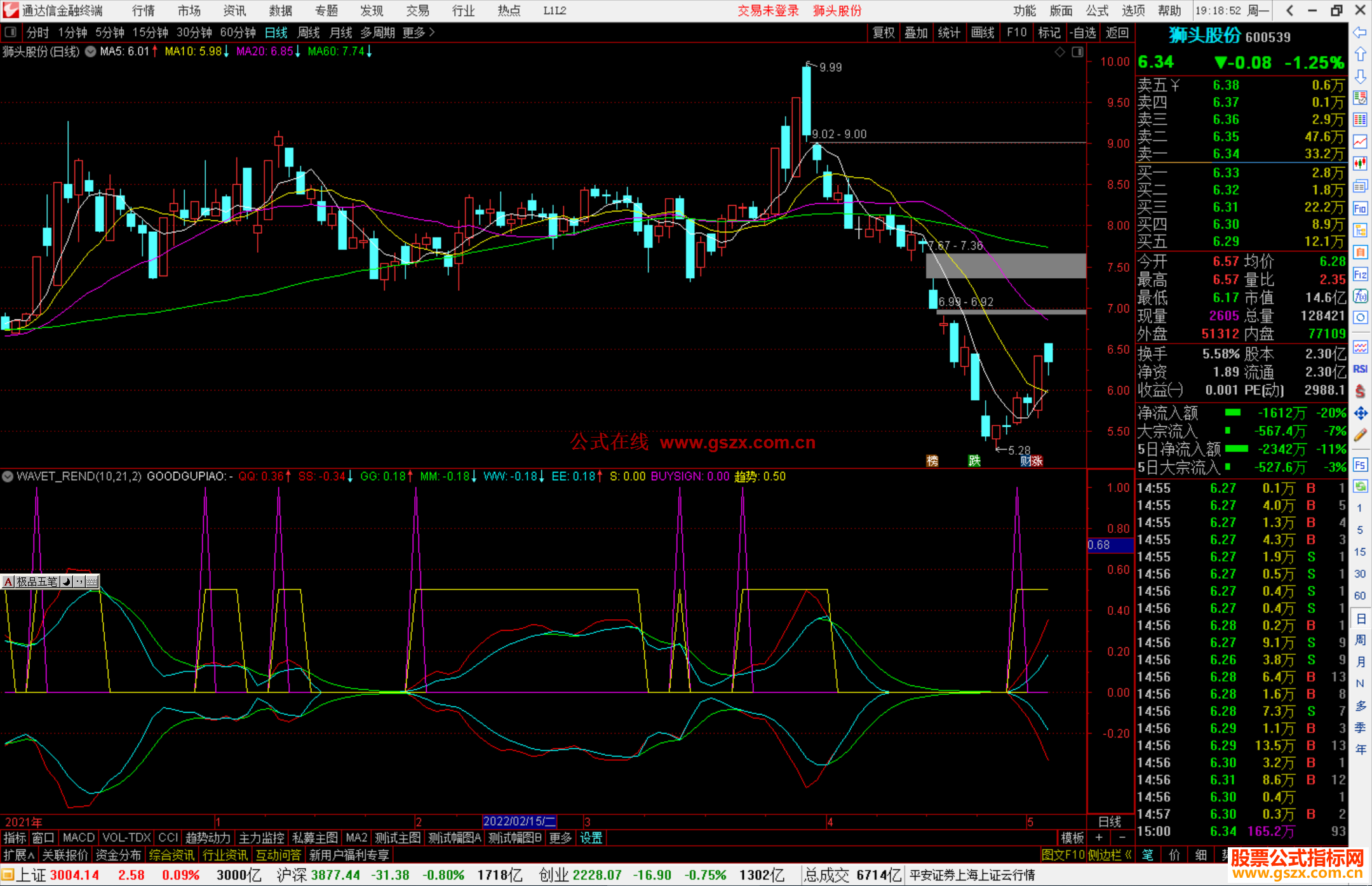The height and width of the screenshot is (886, 1372).
Task: Open the wavy lines indicator icon
Action: [1360, 347]
